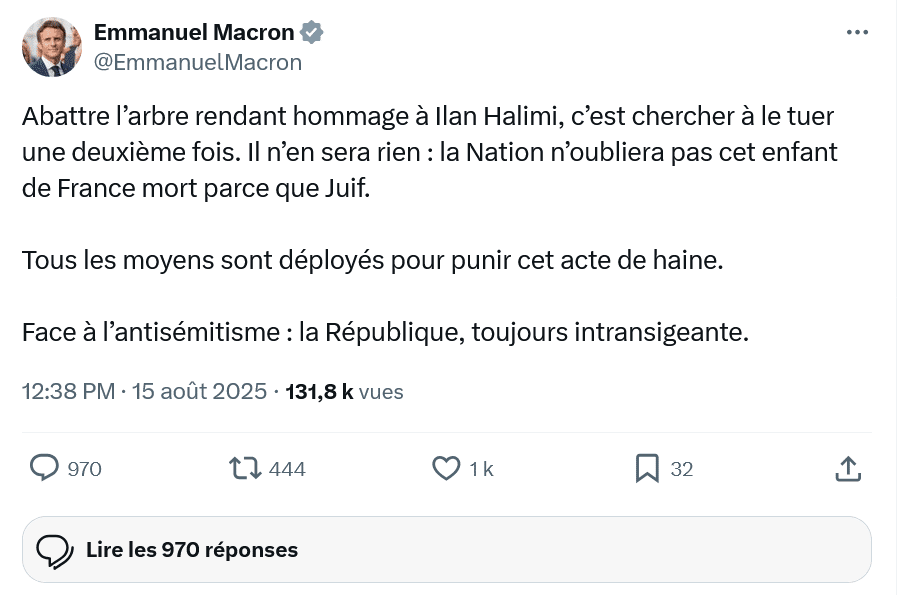
Task: Click the repost arrows icon
Action: pos(246,468)
